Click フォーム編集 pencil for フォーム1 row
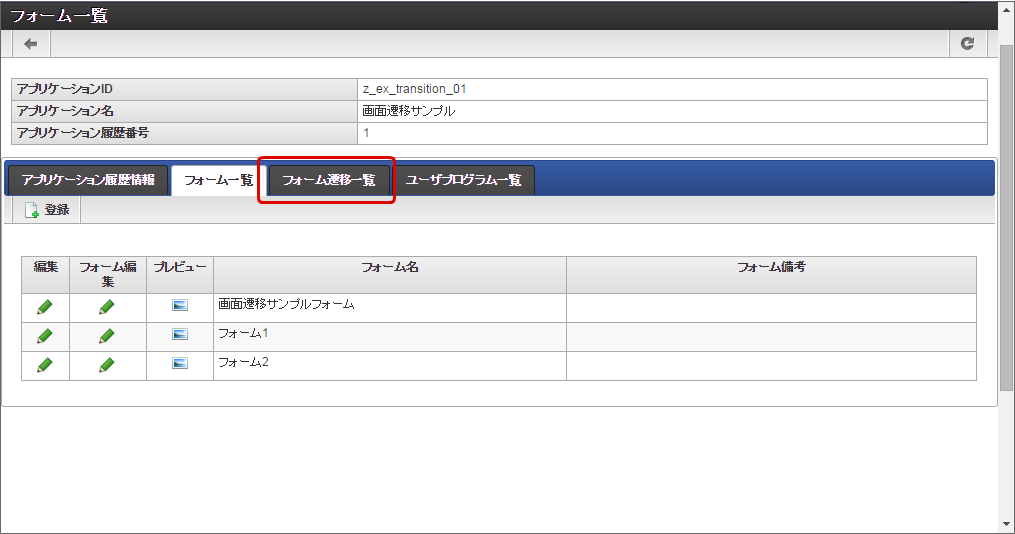Image resolution: width=1015 pixels, height=534 pixels. click(x=107, y=336)
